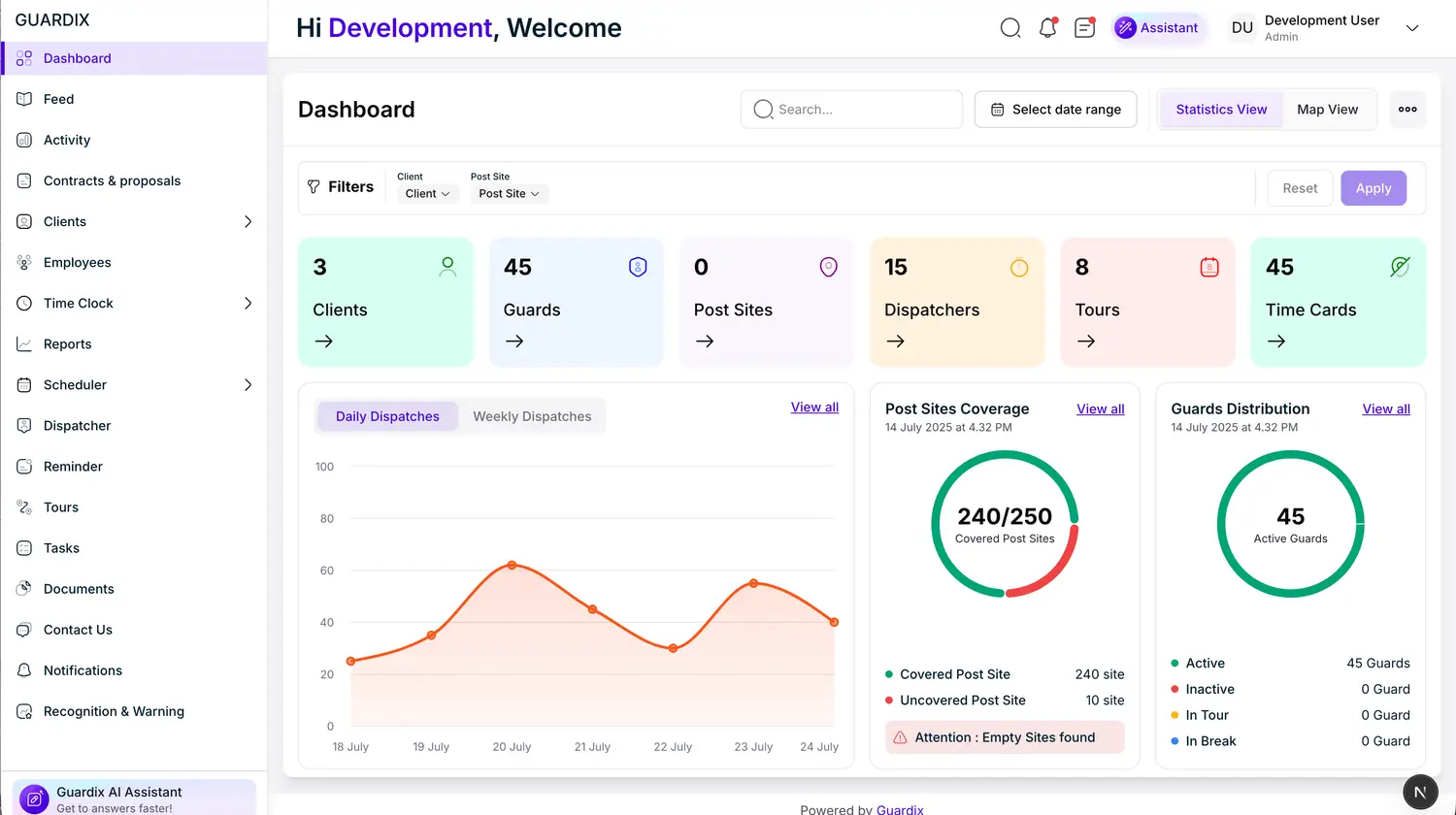This screenshot has height=815, width=1456.
Task: Click the Guards card shield icon
Action: (x=638, y=267)
